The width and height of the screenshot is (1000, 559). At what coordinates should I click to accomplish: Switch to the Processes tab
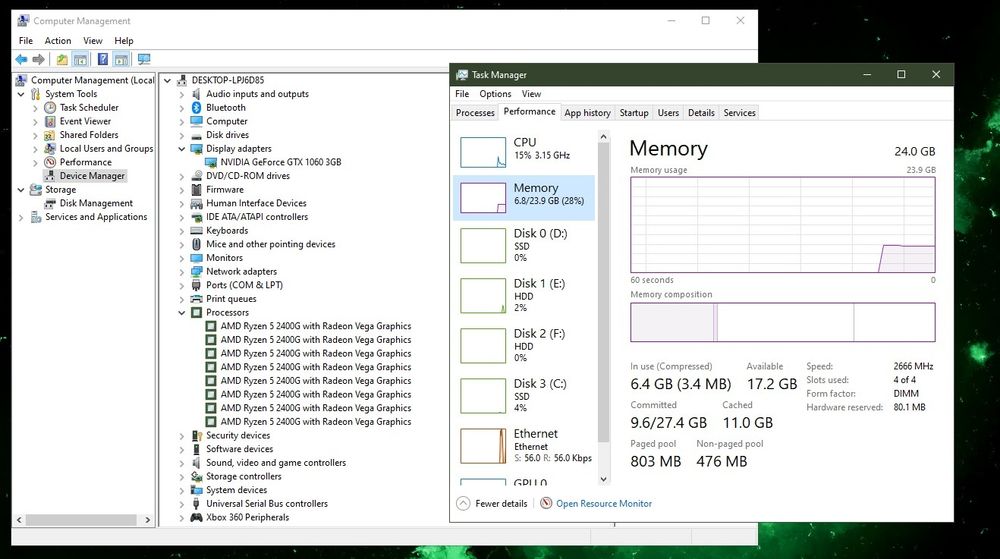coord(475,113)
